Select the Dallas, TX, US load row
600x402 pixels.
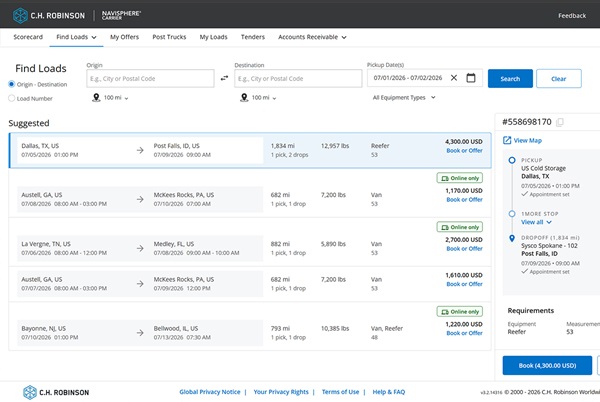(250, 150)
